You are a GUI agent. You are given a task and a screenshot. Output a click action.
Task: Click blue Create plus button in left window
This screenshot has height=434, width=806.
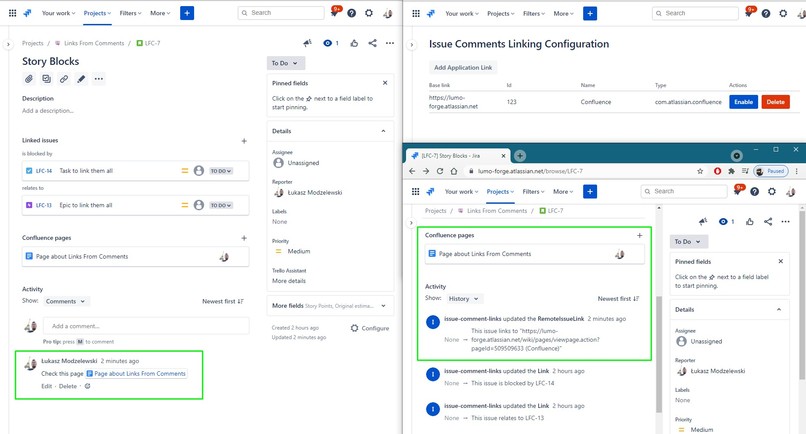(x=187, y=13)
